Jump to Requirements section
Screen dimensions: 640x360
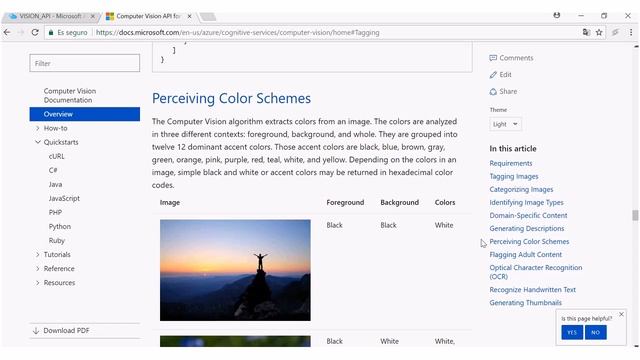point(511,163)
